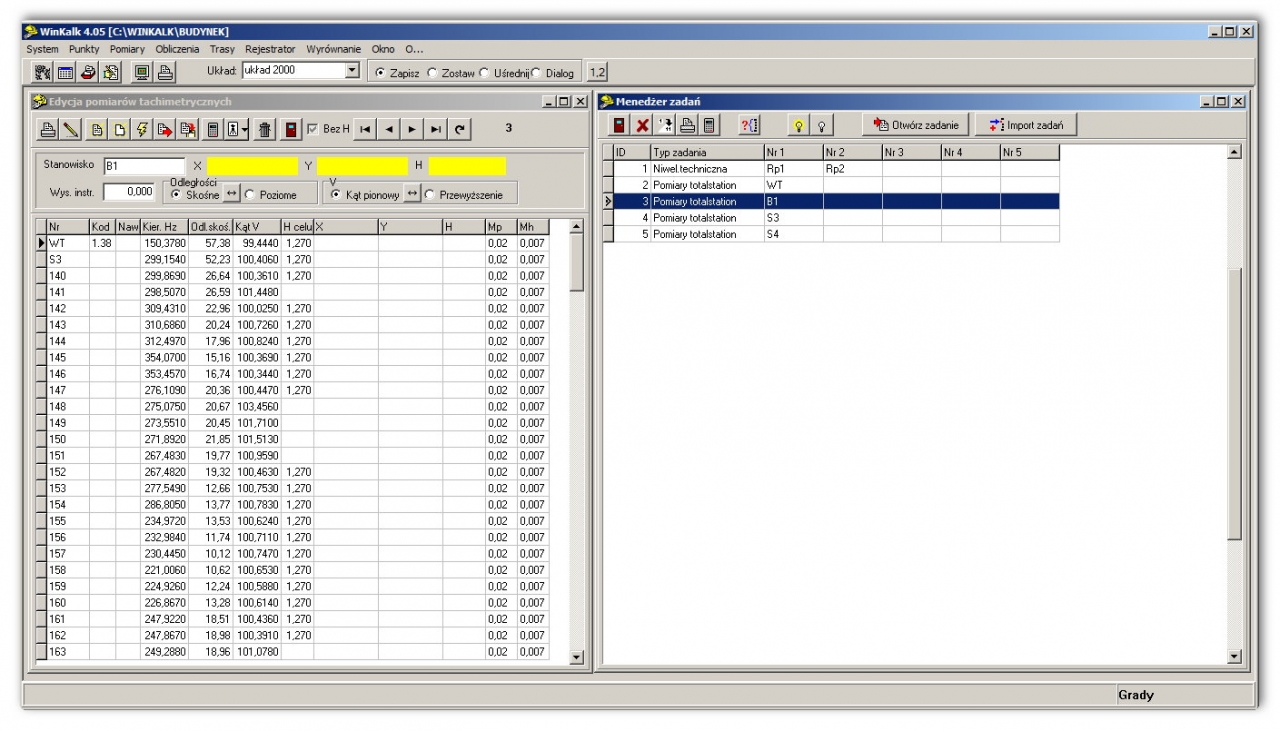1280x731 pixels.
Task: Click the yellow H height field
Action: click(x=467, y=166)
